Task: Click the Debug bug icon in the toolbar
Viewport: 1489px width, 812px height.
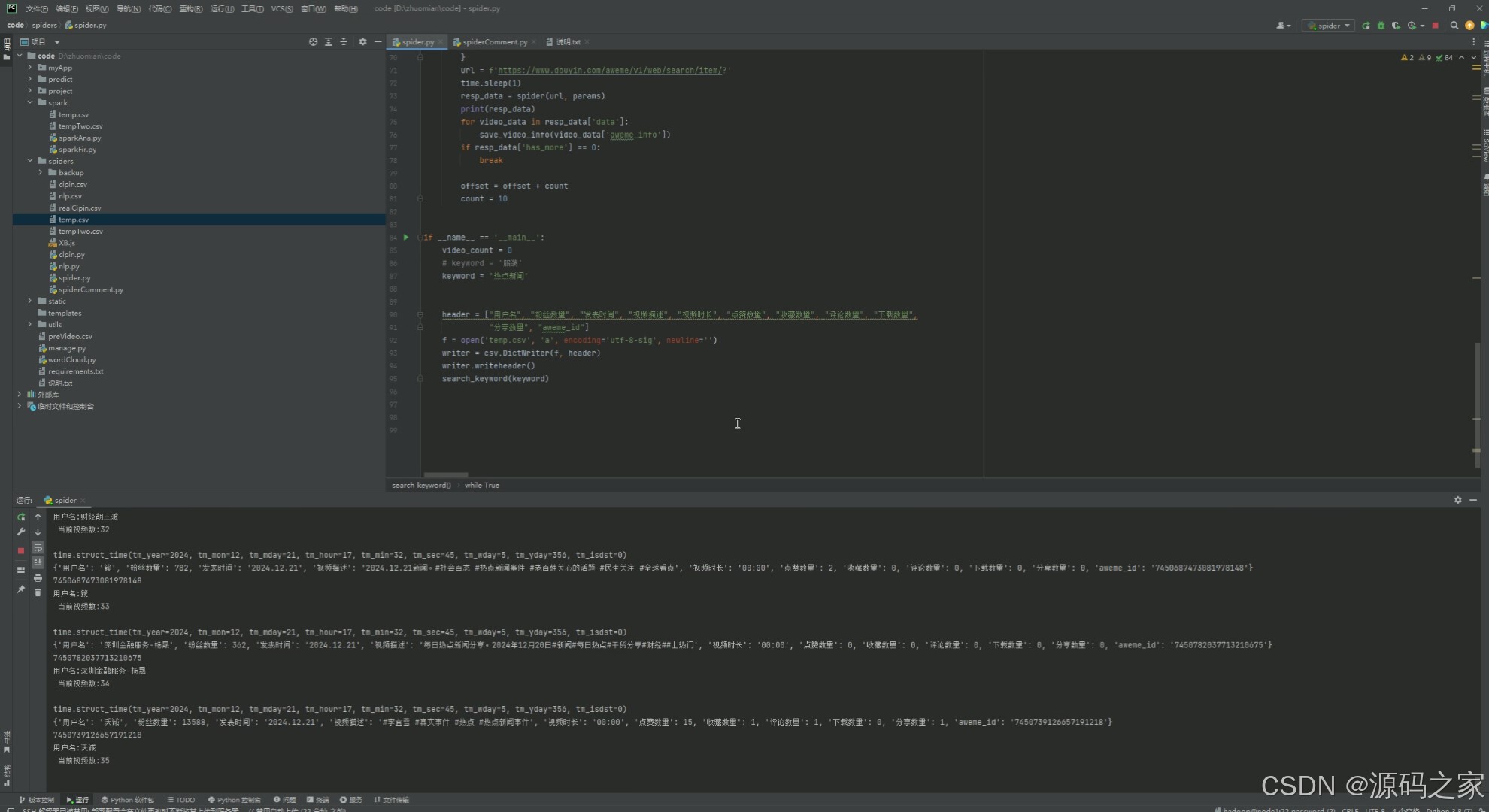Action: point(1381,26)
